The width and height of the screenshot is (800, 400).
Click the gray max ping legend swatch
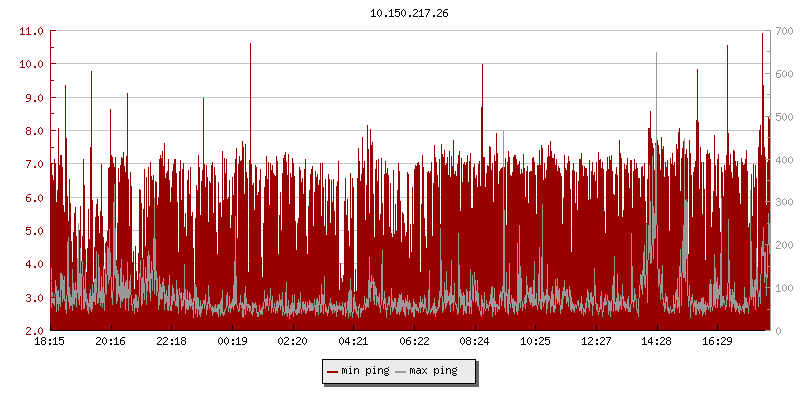pyautogui.click(x=401, y=371)
